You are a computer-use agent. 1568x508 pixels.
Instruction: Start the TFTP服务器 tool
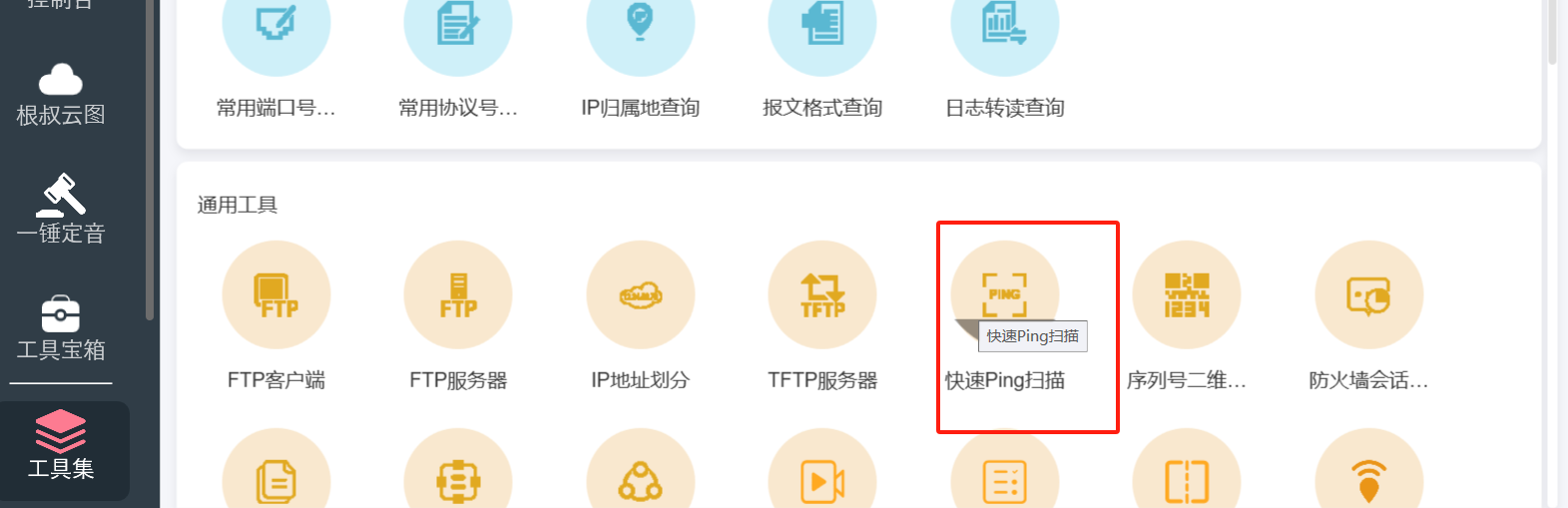822,295
